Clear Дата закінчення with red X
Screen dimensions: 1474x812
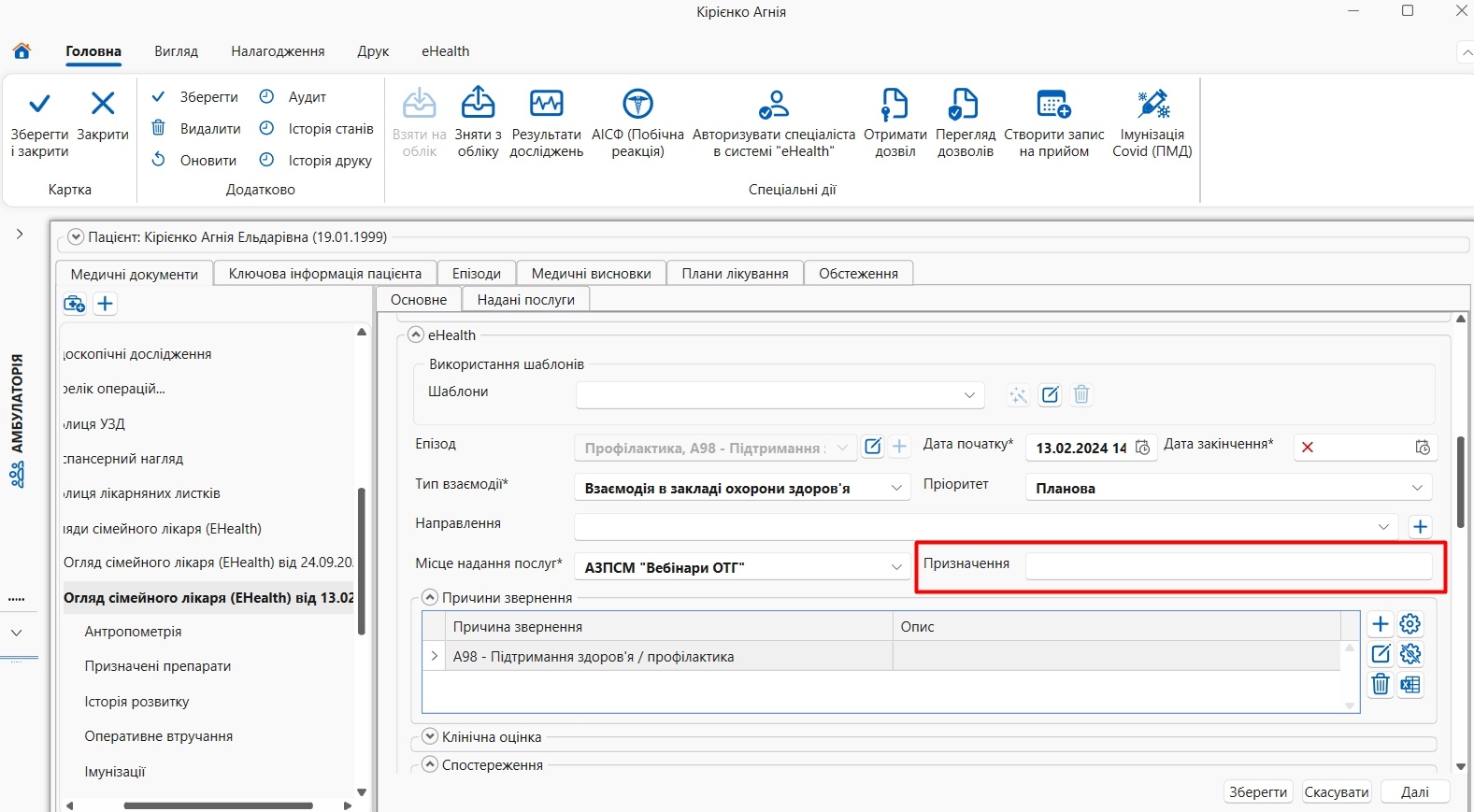[x=1308, y=448]
